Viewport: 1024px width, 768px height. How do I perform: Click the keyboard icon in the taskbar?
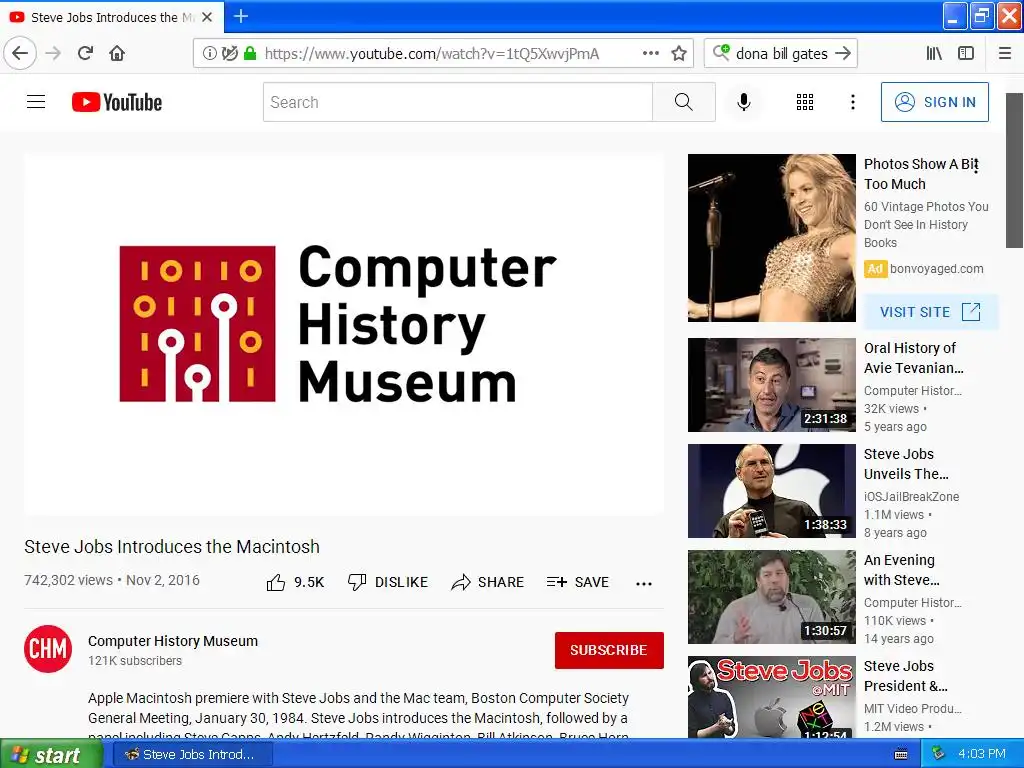[x=901, y=754]
